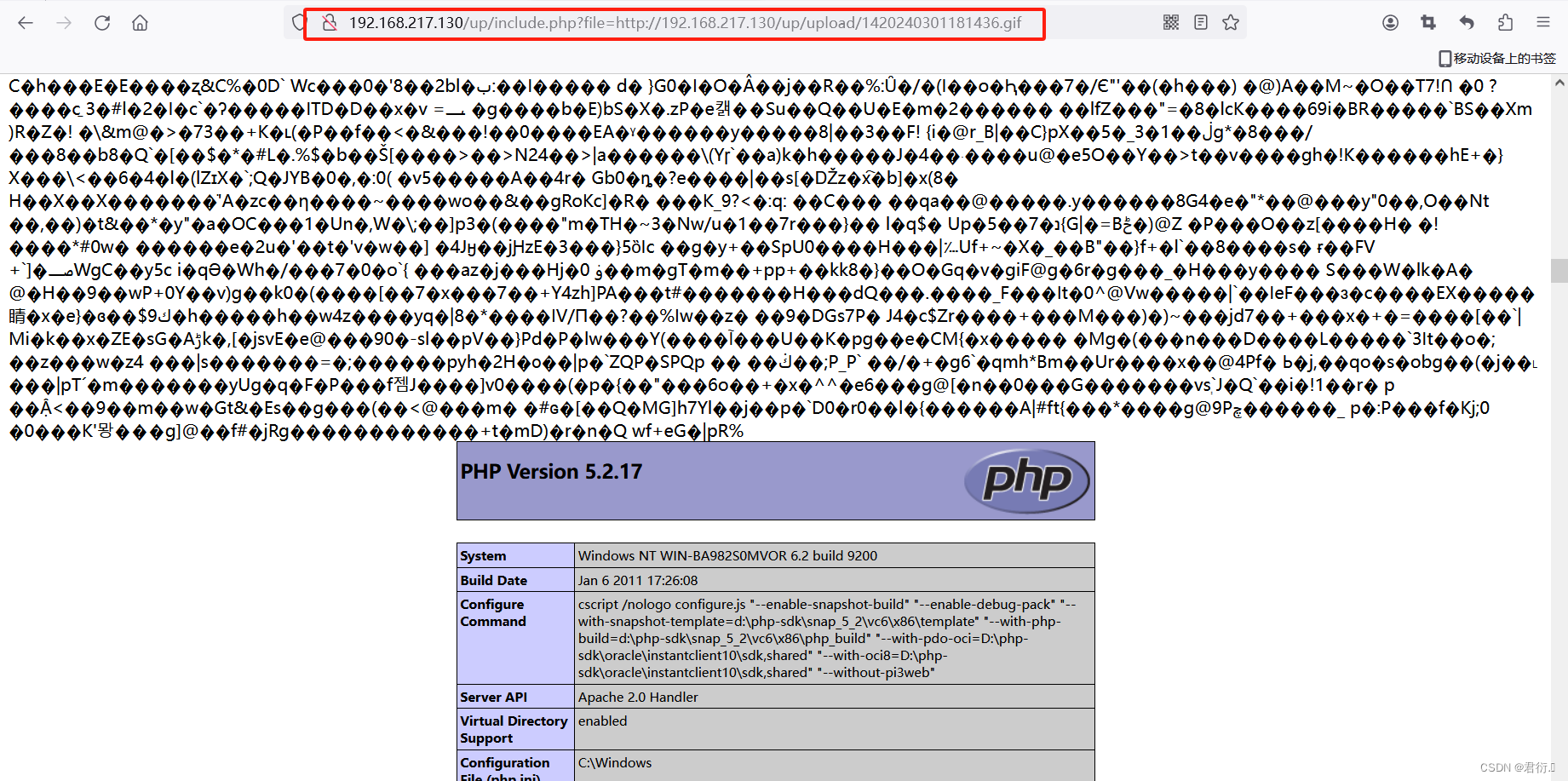Open the tracking protection shield icon
This screenshot has height=781, width=1568.
coord(298,23)
